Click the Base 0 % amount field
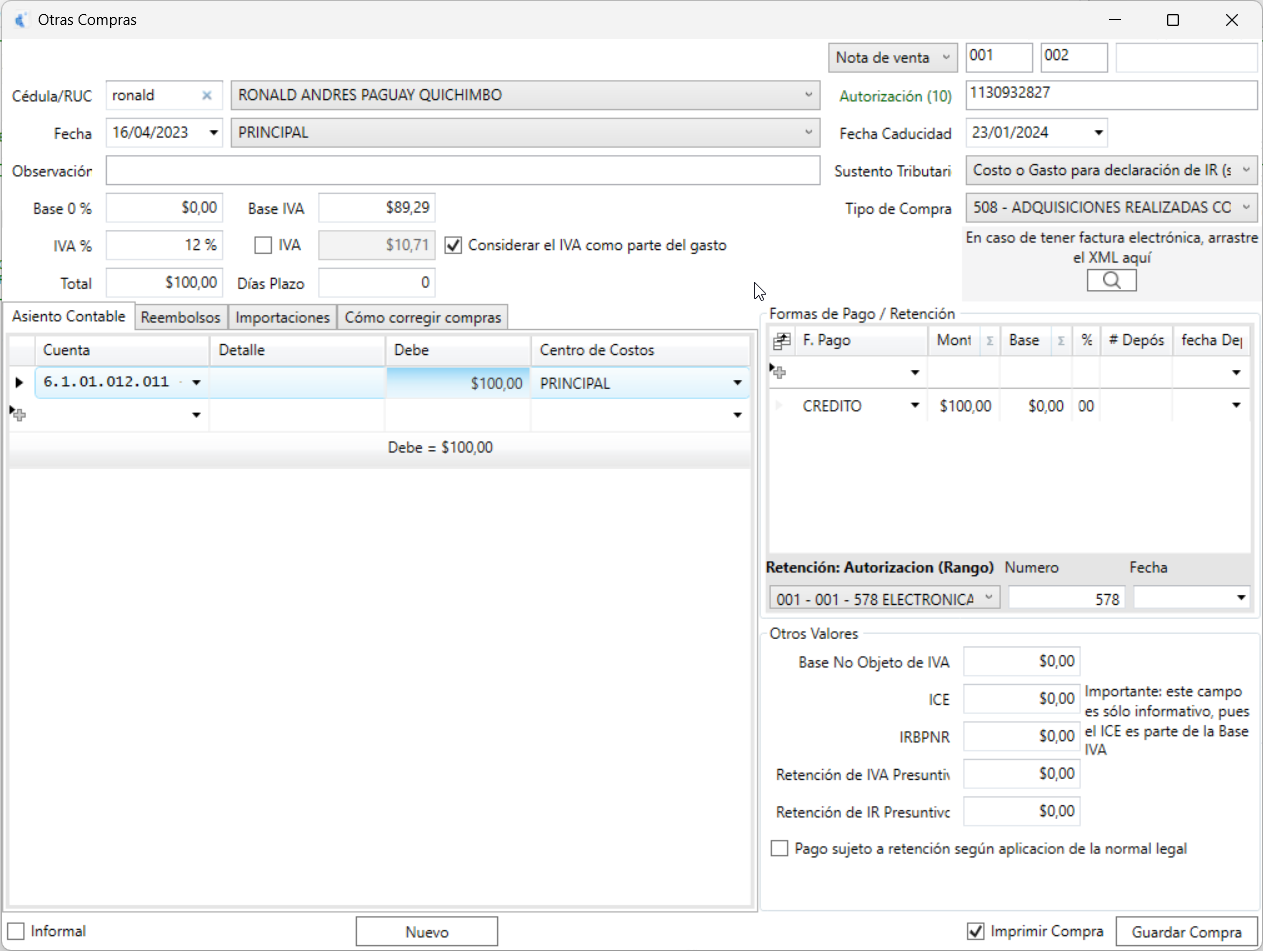 click(x=164, y=208)
